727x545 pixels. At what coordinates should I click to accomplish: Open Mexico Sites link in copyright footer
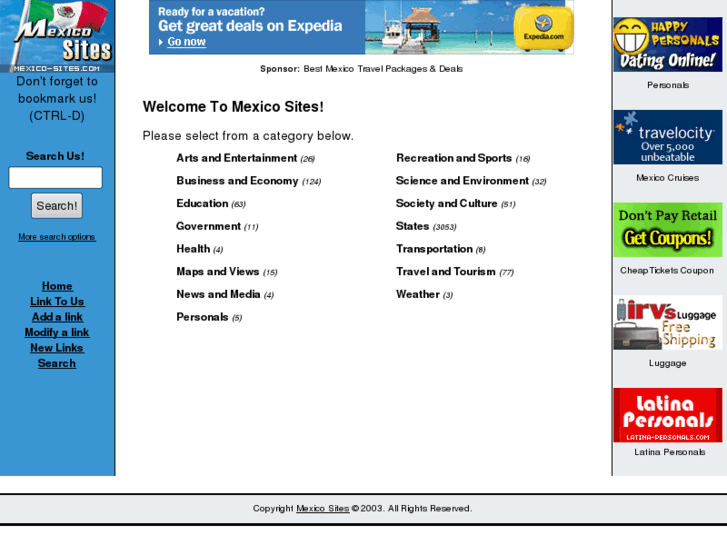tap(323, 509)
